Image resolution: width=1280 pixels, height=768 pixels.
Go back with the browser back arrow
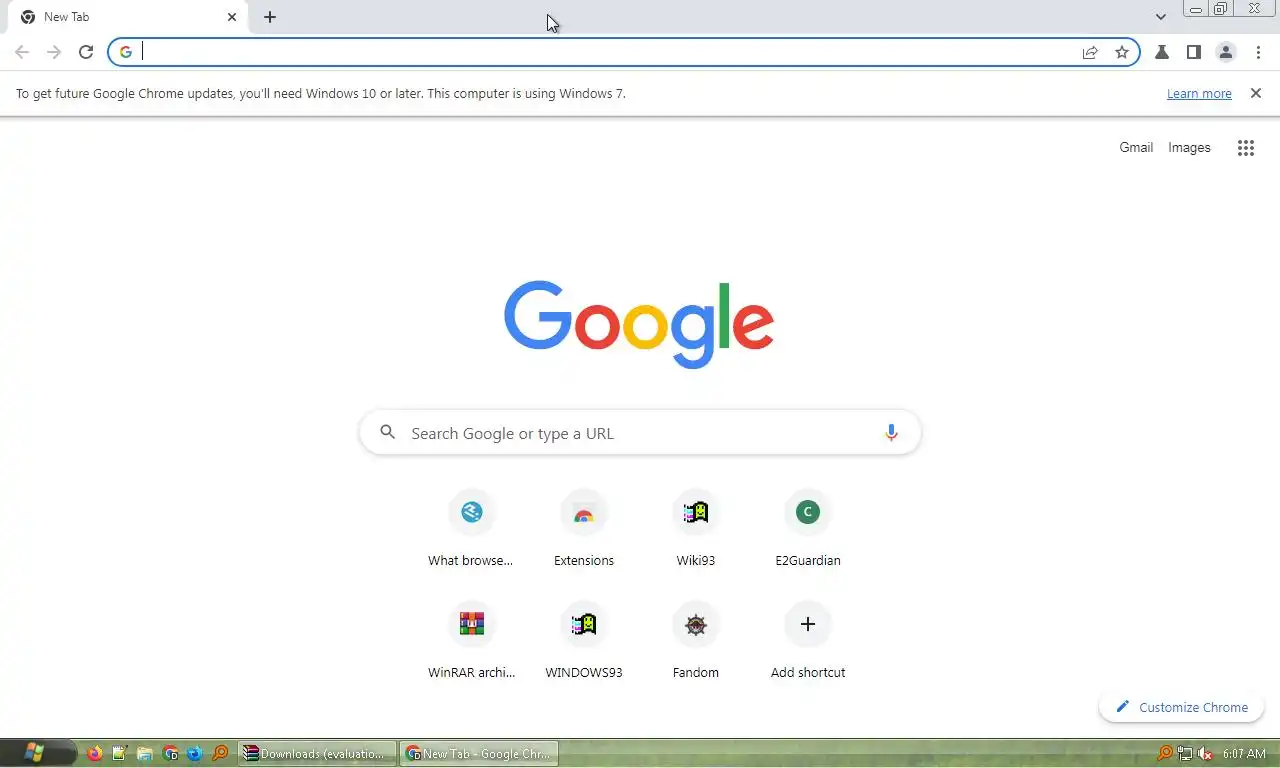pos(22,52)
